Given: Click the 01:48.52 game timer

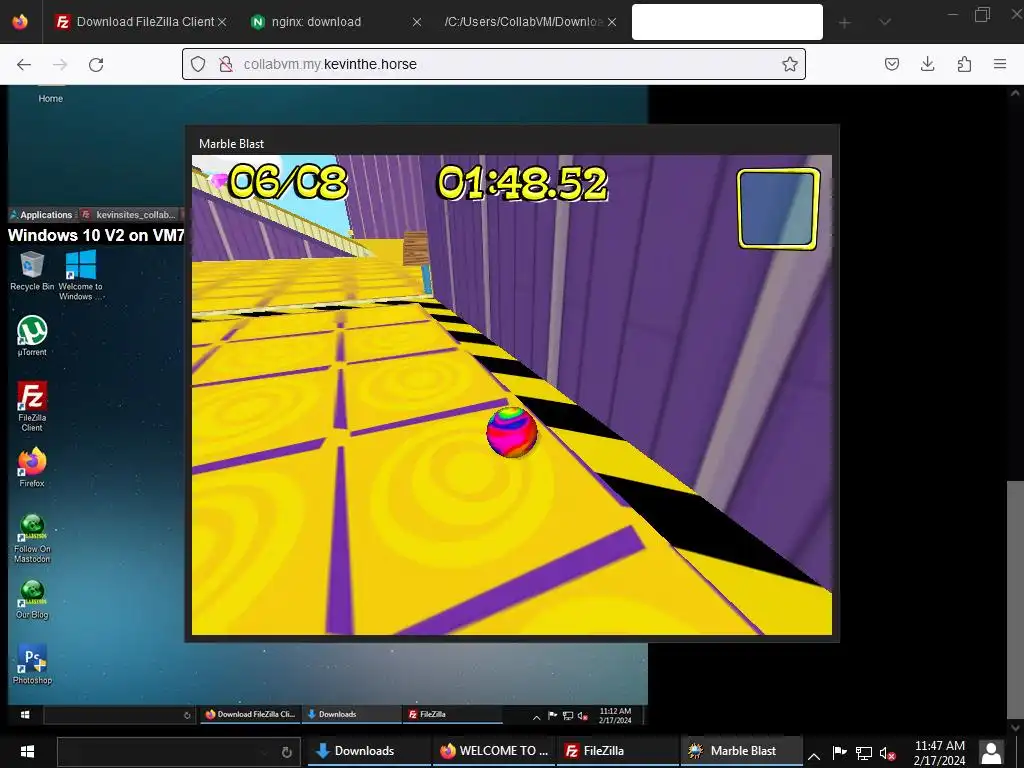Looking at the screenshot, I should tap(522, 182).
